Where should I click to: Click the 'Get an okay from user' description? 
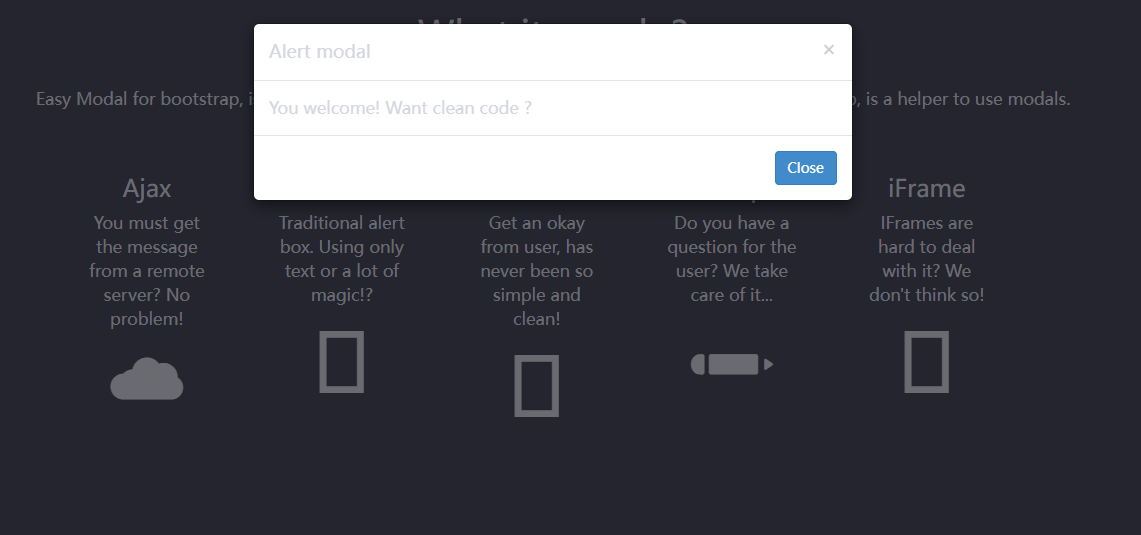point(536,271)
